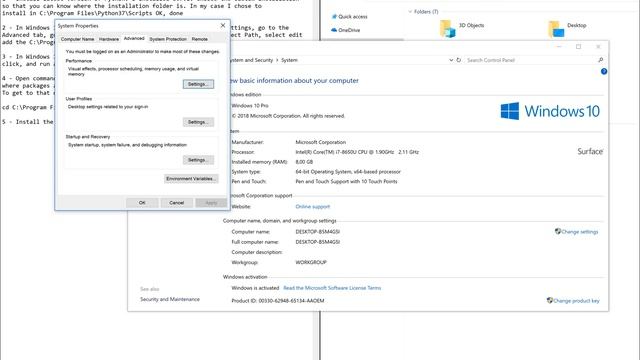Focus the Search Control Panel field
This screenshot has width=640, height=360.
[x=531, y=60]
